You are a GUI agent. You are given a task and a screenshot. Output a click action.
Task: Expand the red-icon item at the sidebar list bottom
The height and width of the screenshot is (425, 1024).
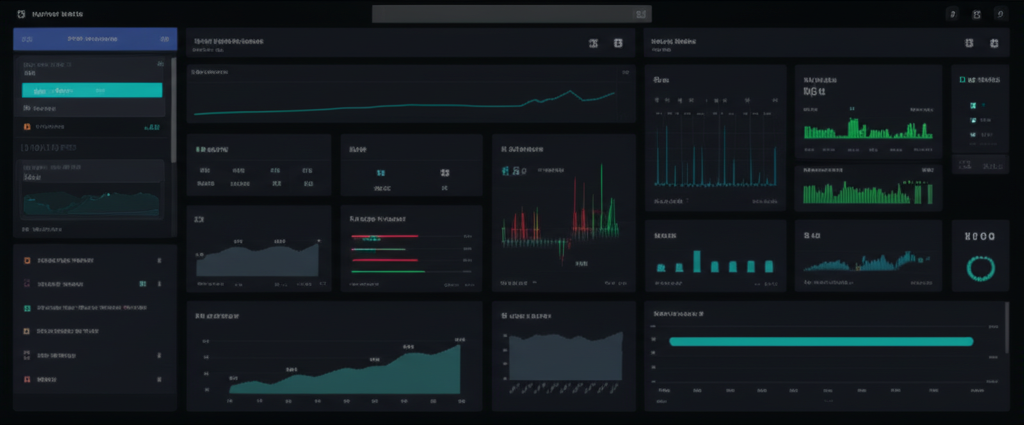pos(90,380)
